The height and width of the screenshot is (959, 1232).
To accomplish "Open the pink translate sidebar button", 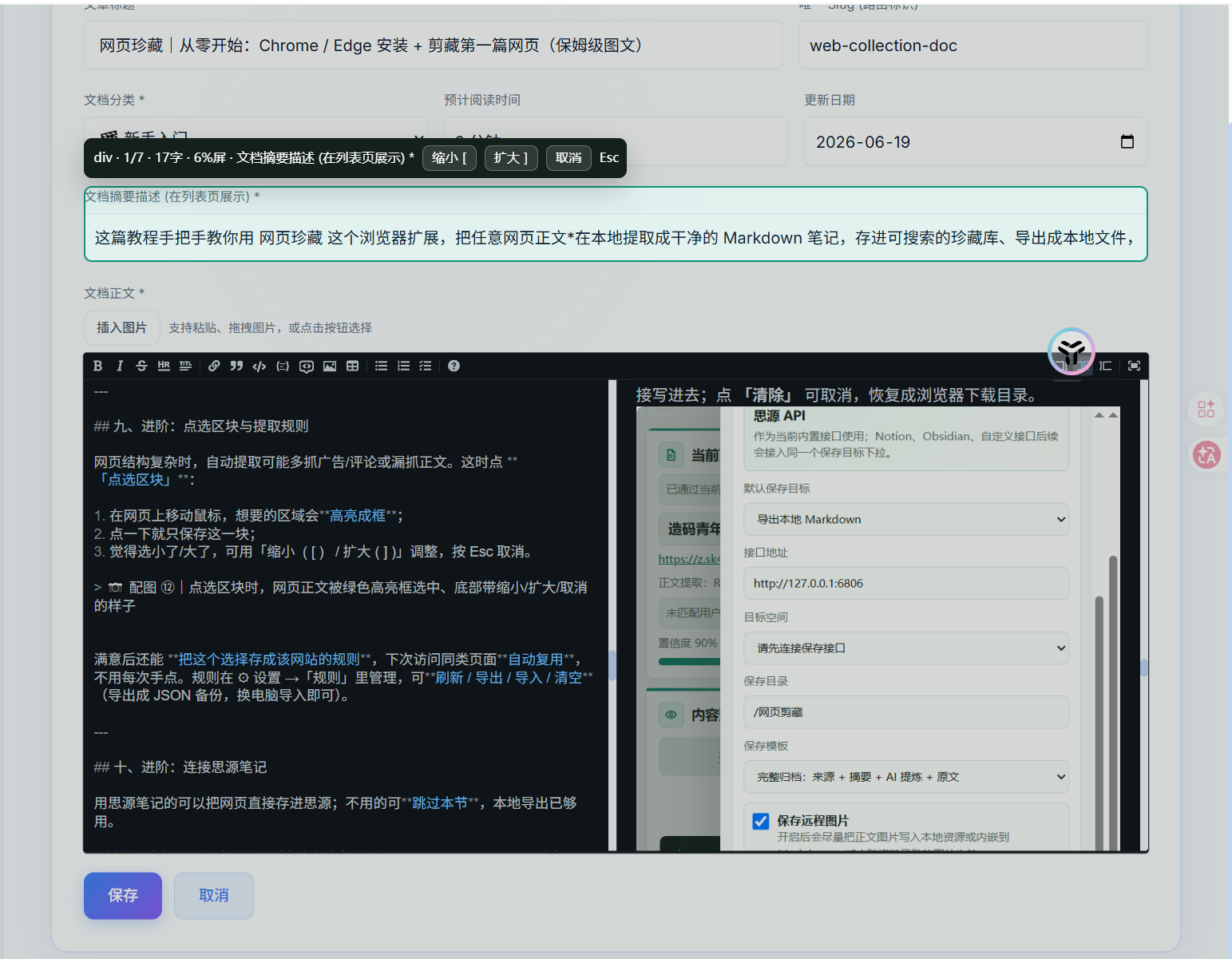I will click(x=1206, y=455).
